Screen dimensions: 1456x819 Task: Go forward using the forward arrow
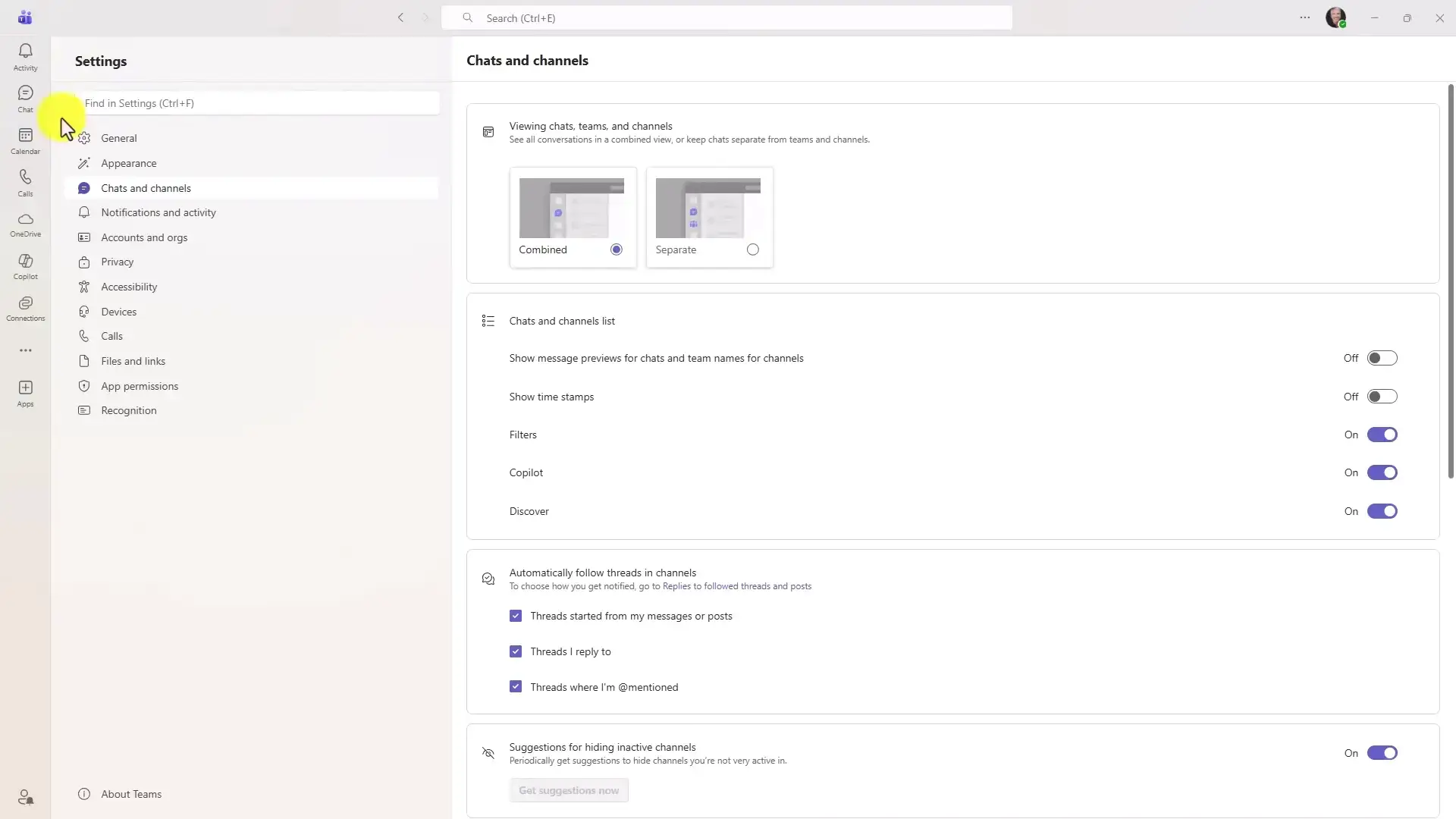click(425, 17)
